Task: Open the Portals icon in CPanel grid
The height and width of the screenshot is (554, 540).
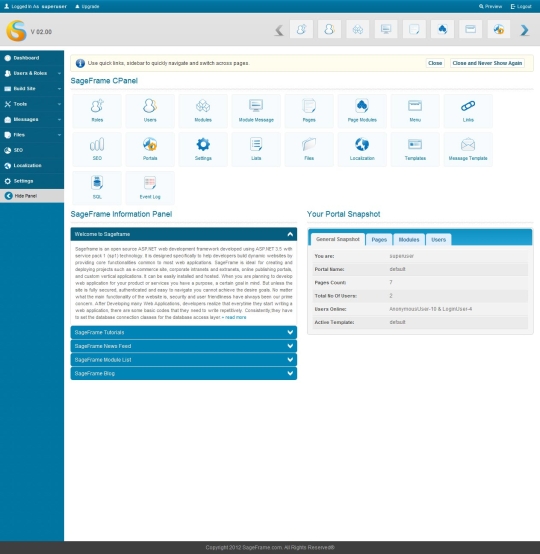Action: [150, 149]
